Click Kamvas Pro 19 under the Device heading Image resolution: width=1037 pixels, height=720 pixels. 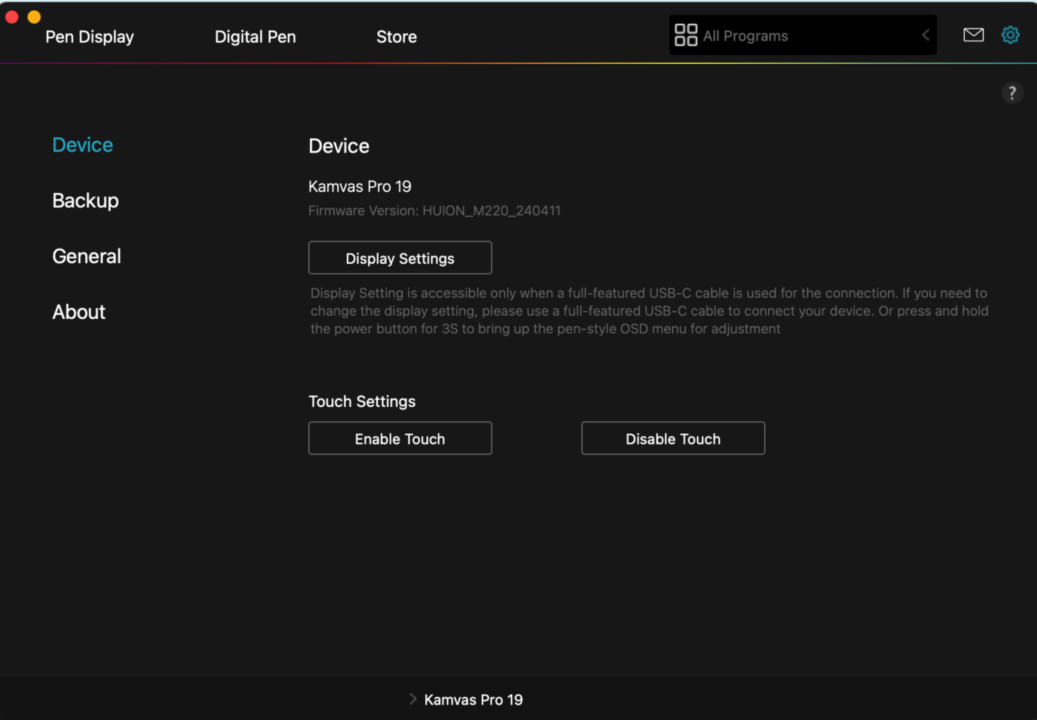pyautogui.click(x=360, y=186)
